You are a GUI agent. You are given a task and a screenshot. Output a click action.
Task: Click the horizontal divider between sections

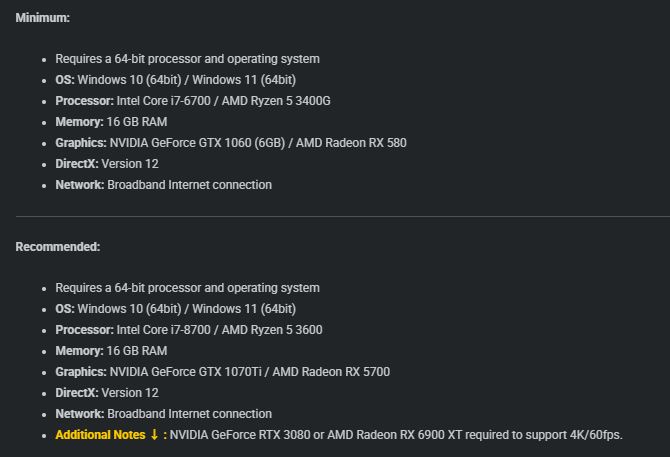tap(343, 217)
